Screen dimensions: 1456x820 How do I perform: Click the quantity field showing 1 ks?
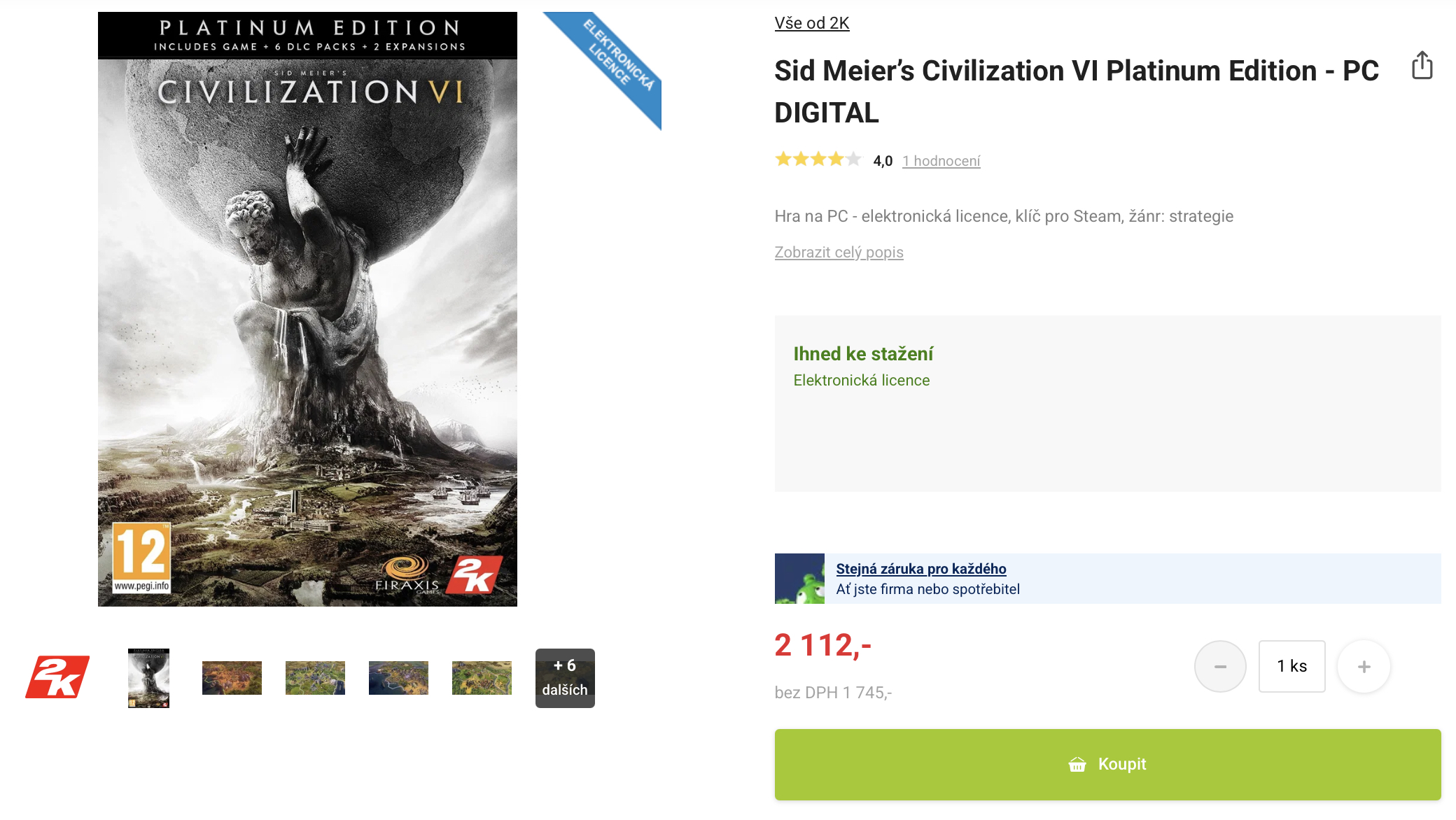tap(1291, 666)
